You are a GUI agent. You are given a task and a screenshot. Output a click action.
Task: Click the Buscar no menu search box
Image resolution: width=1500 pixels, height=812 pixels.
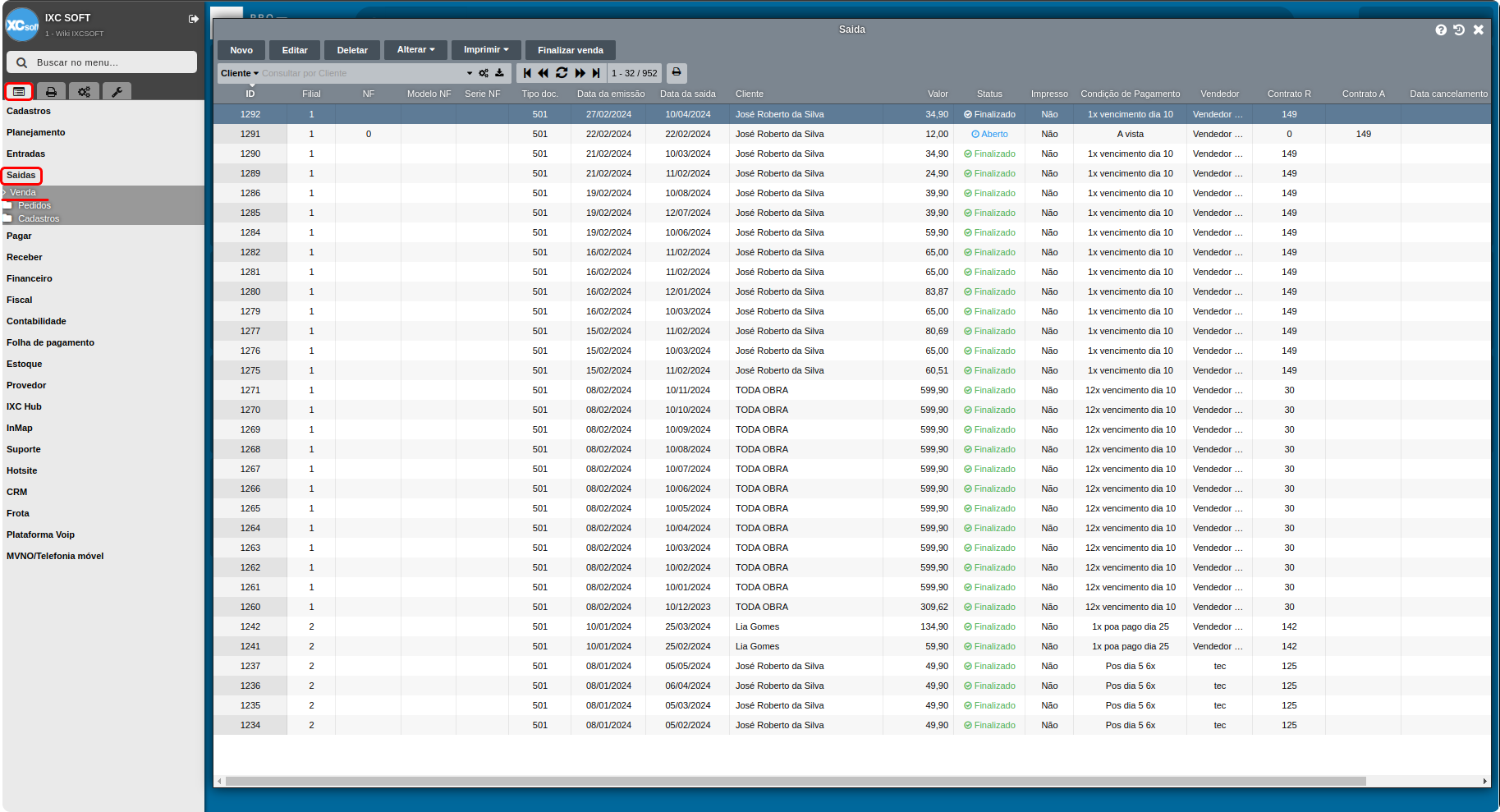(102, 62)
